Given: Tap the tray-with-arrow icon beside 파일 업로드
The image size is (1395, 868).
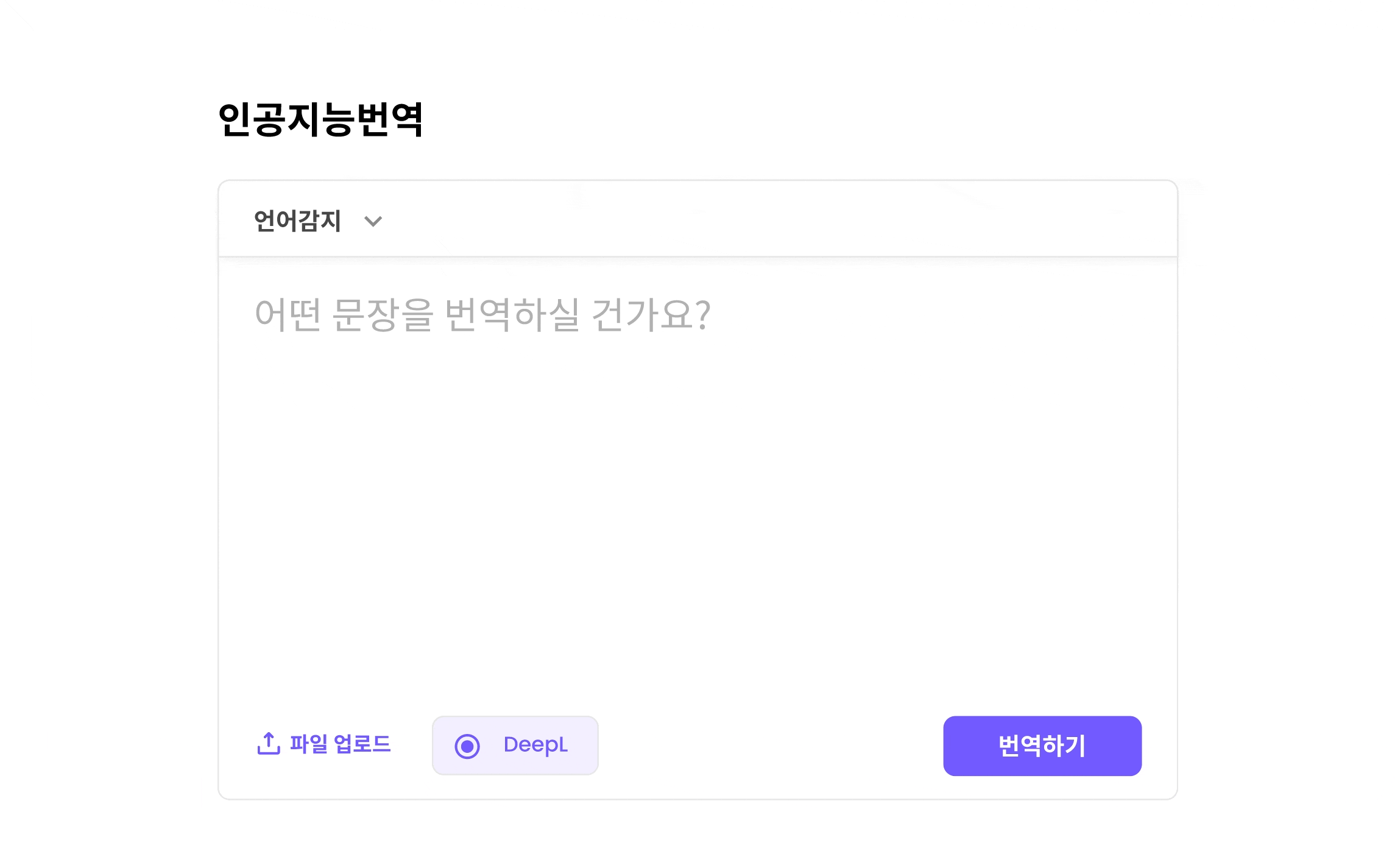Looking at the screenshot, I should [269, 744].
